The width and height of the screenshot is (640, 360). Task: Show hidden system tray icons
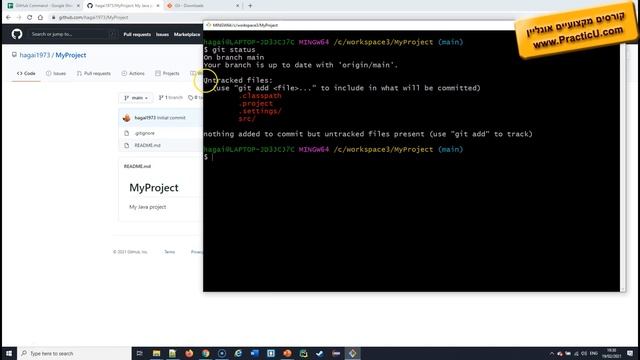tap(552, 353)
